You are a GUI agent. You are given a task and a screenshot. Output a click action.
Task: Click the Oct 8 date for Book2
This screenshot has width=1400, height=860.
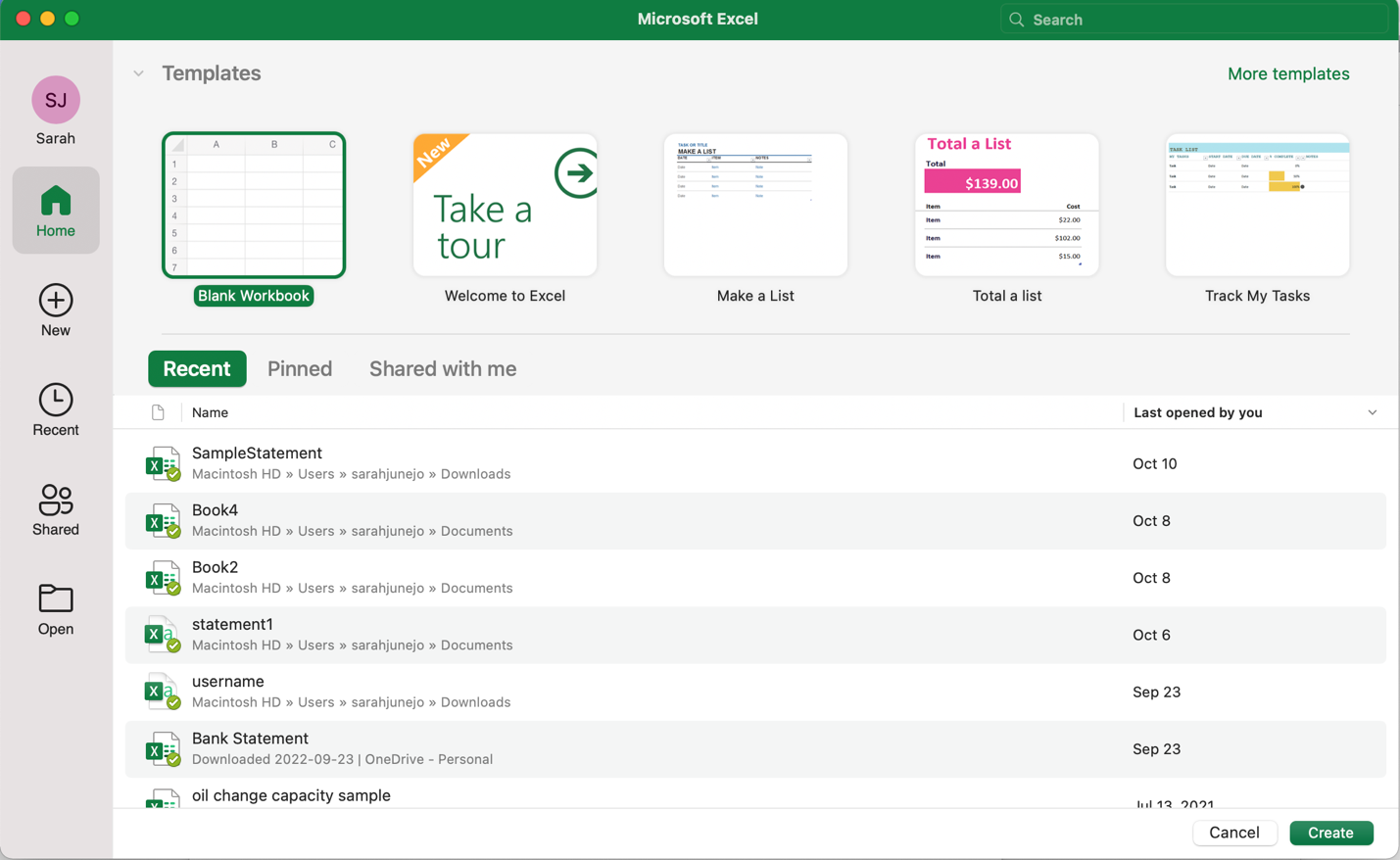(1151, 578)
